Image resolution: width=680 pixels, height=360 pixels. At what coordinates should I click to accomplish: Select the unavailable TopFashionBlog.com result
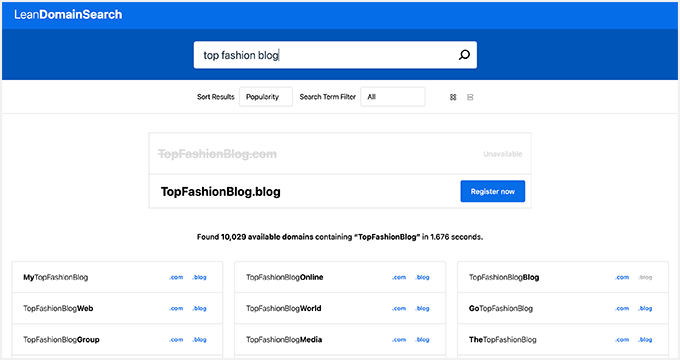[340, 154]
